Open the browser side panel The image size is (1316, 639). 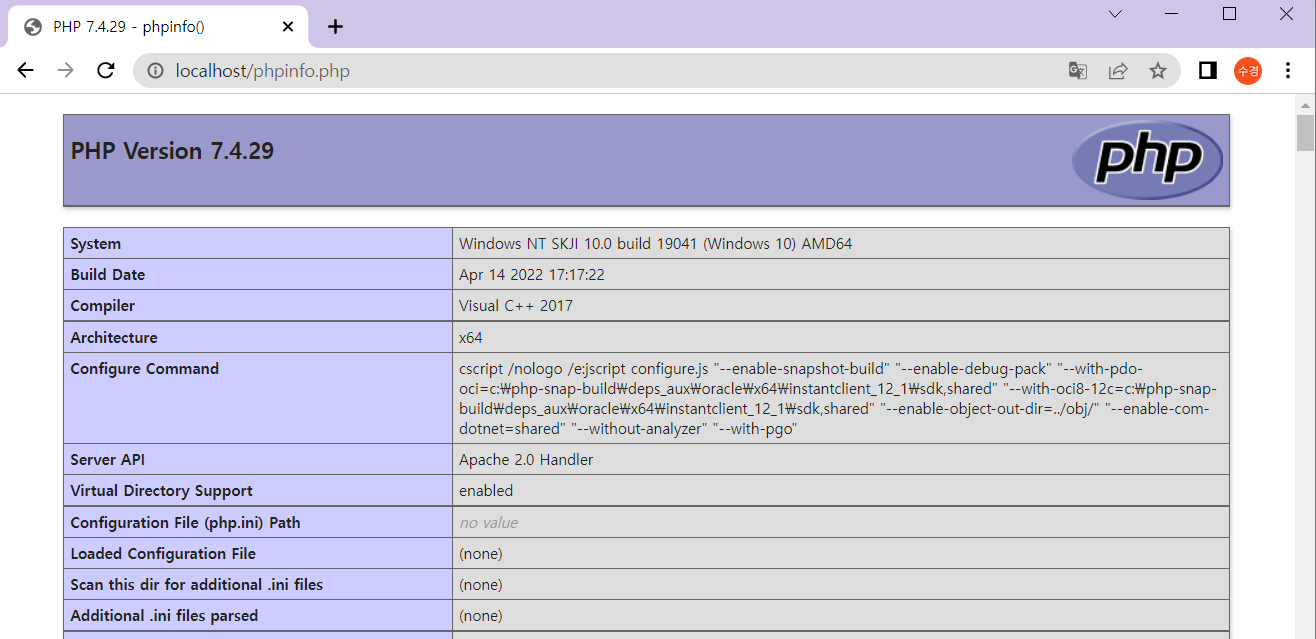pyautogui.click(x=1207, y=71)
